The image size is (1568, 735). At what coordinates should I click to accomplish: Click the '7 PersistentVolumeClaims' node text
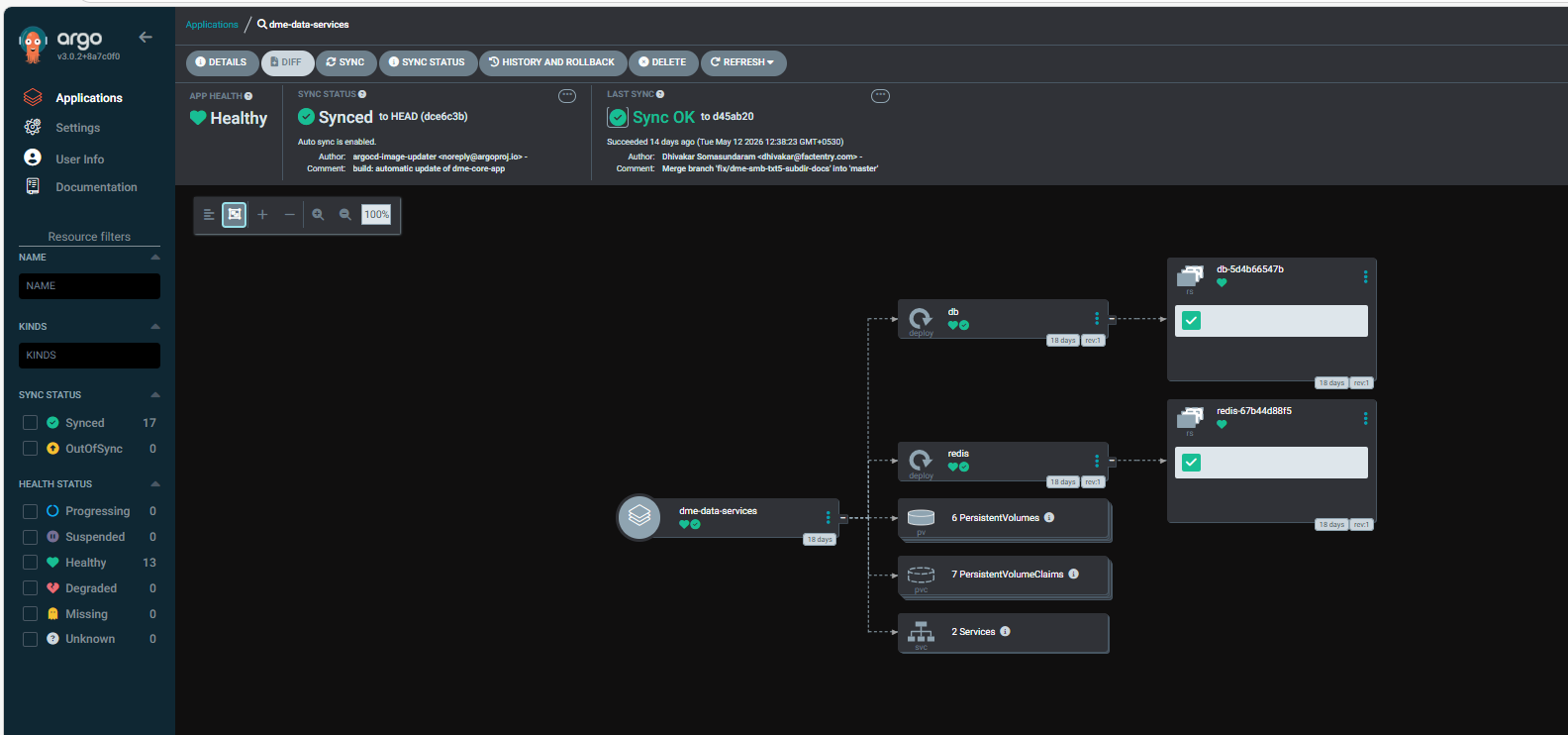(1008, 575)
